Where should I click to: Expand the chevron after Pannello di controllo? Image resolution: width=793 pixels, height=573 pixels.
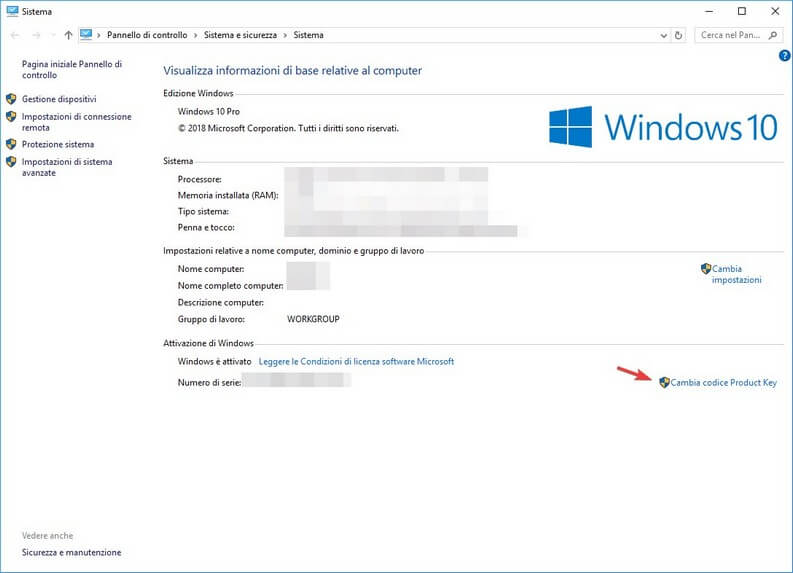point(196,35)
